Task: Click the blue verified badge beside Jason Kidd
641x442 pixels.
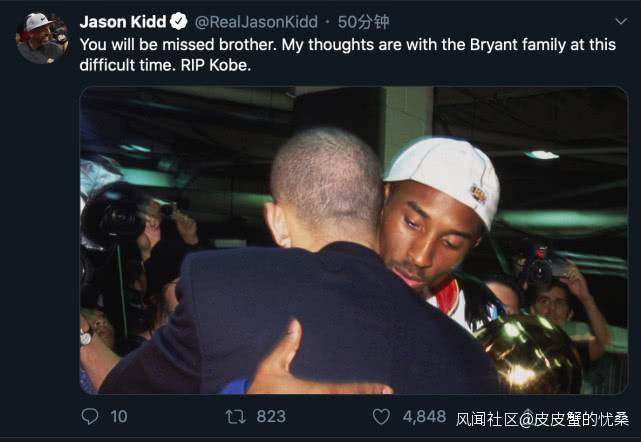Action: pyautogui.click(x=179, y=21)
